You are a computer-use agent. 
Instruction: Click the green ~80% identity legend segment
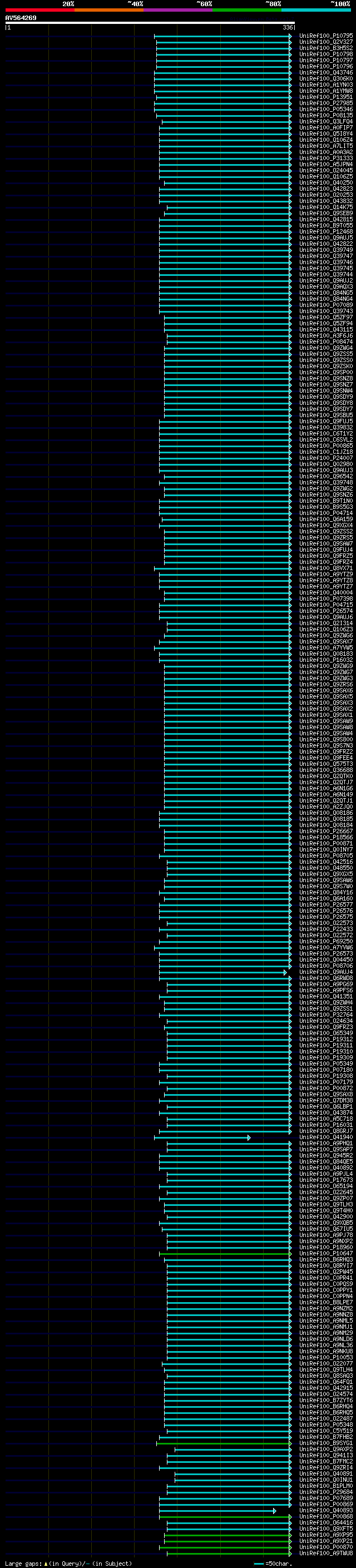pyautogui.click(x=247, y=10)
